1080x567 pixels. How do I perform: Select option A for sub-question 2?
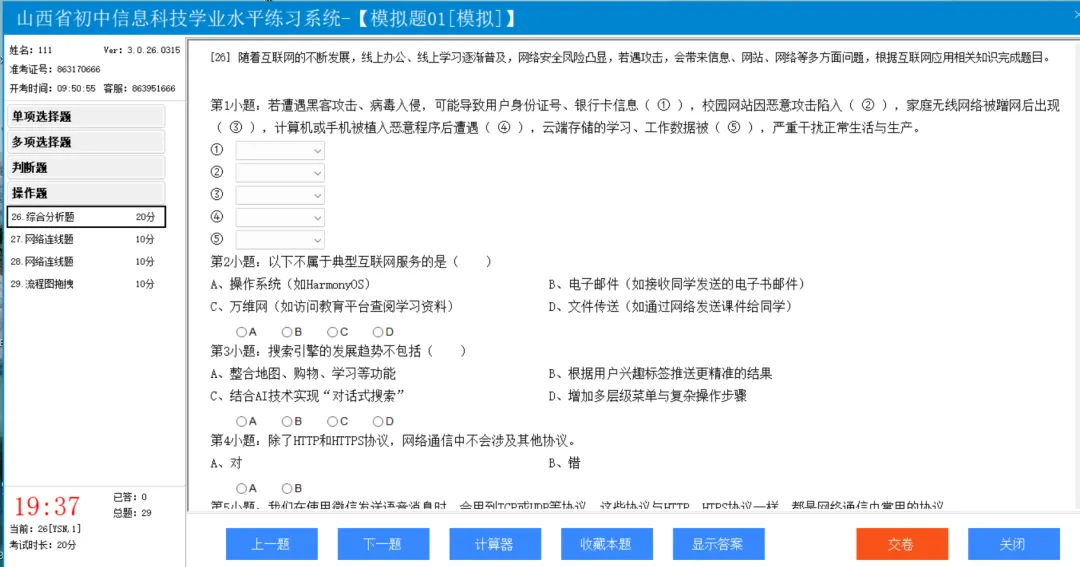[x=242, y=332]
